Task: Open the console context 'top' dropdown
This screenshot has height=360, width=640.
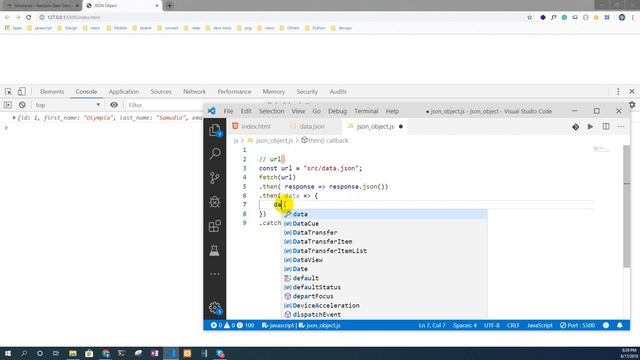Action: pyautogui.click(x=67, y=105)
